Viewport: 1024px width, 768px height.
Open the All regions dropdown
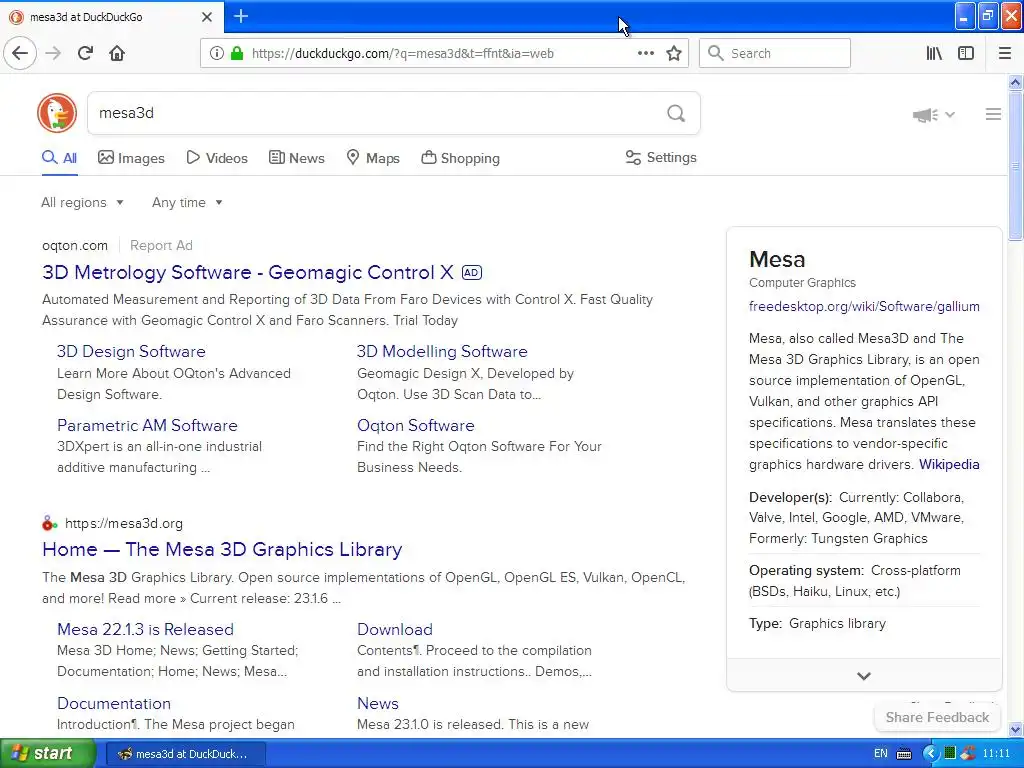point(82,202)
